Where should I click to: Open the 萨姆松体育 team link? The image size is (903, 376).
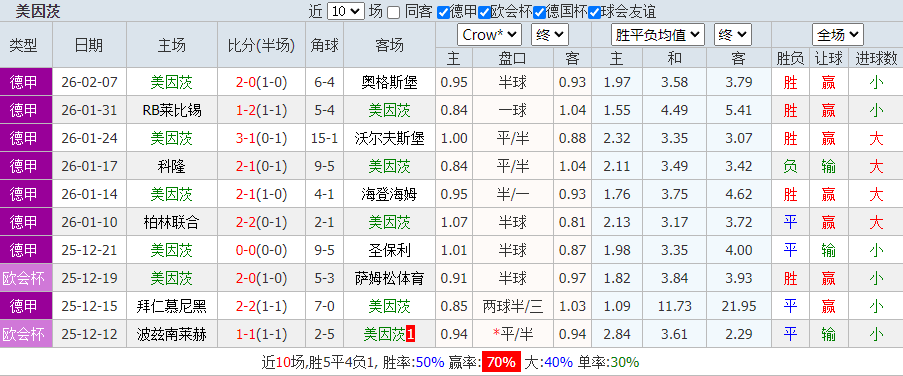(x=389, y=278)
